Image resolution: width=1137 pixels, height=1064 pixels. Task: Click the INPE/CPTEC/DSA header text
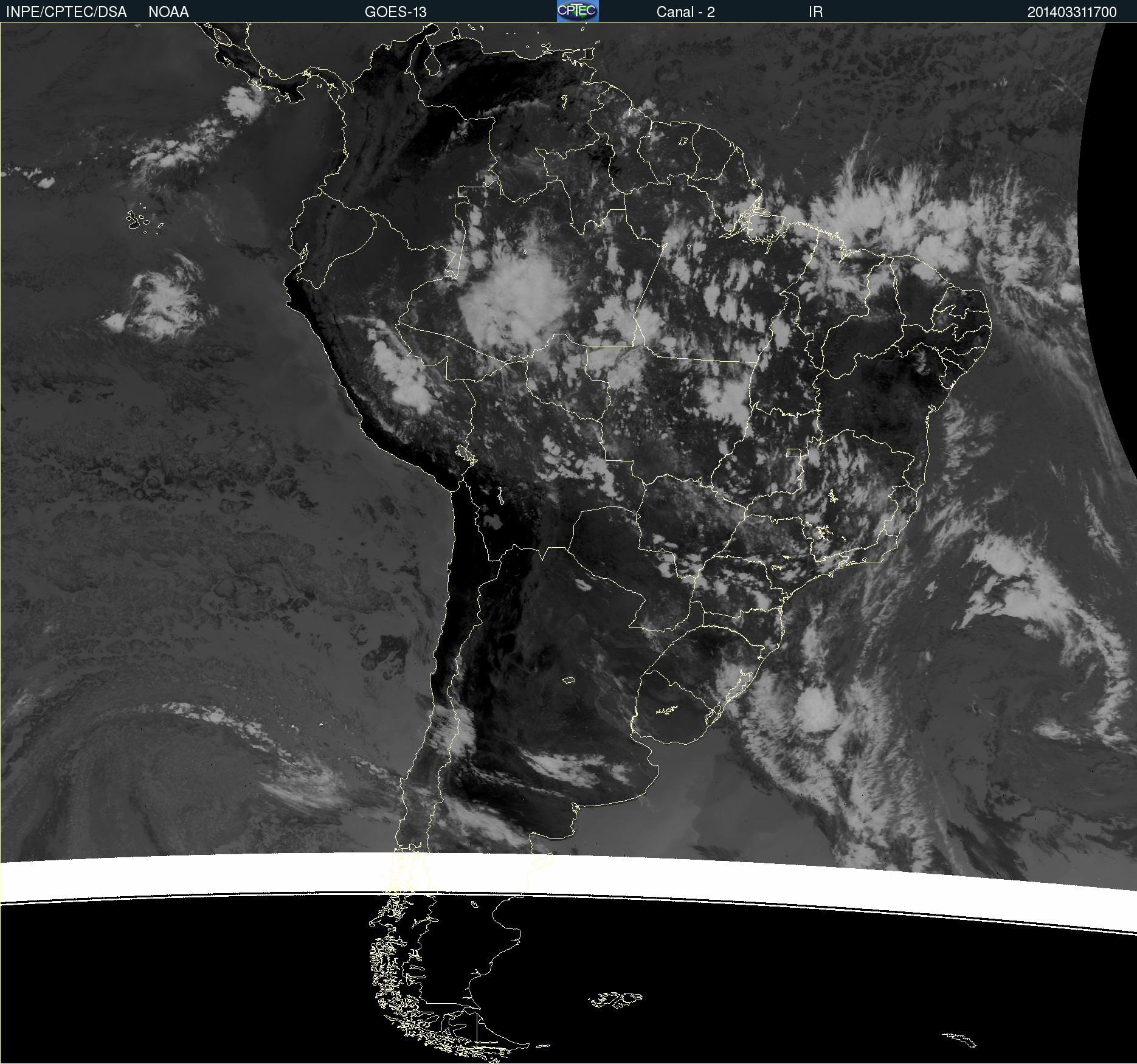pyautogui.click(x=66, y=12)
